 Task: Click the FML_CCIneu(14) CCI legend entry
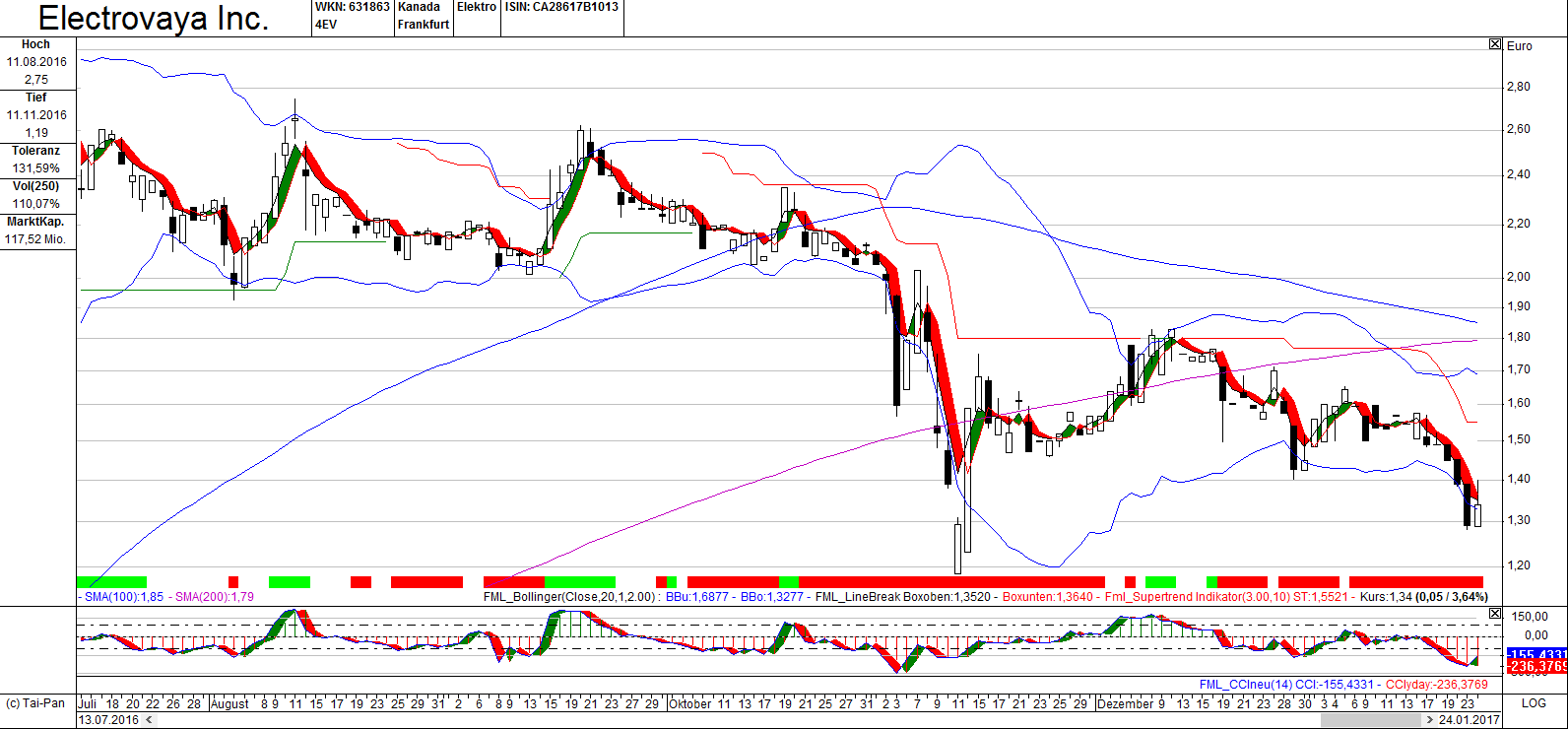pos(1287,684)
